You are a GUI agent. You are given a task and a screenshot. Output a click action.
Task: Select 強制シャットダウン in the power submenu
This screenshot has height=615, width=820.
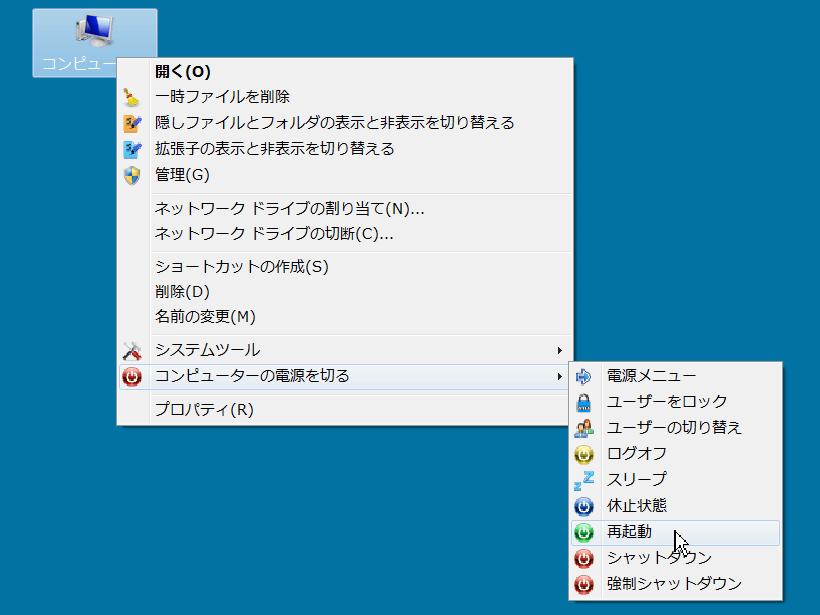[x=674, y=584]
